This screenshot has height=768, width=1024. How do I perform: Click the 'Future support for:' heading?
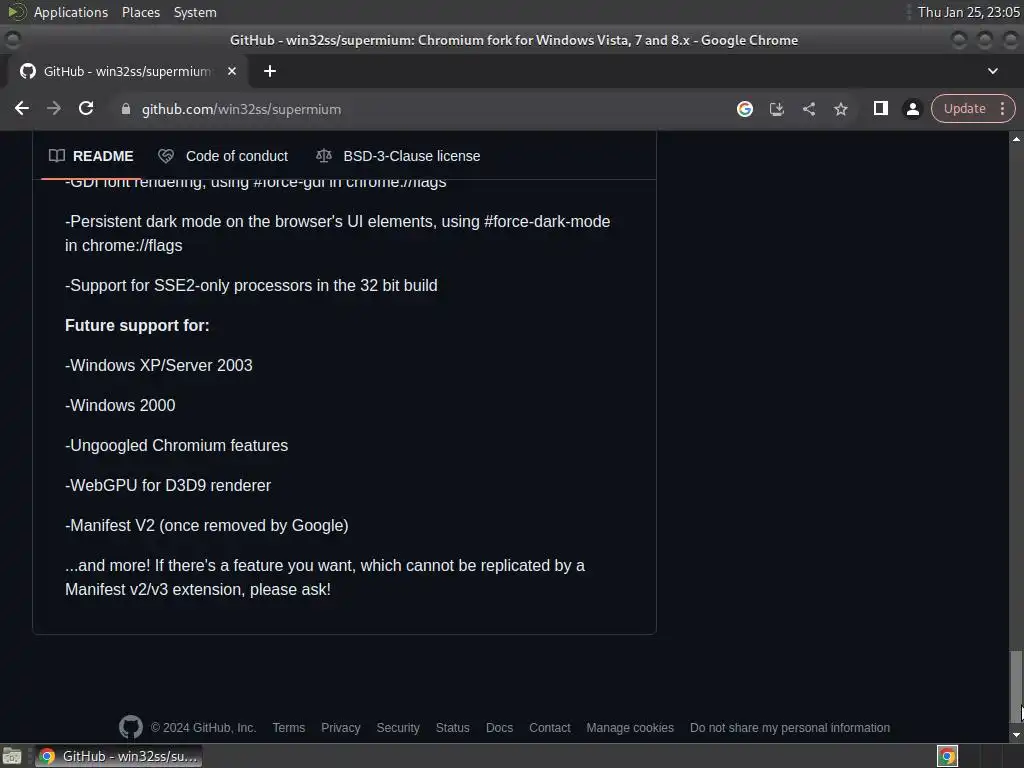[137, 325]
